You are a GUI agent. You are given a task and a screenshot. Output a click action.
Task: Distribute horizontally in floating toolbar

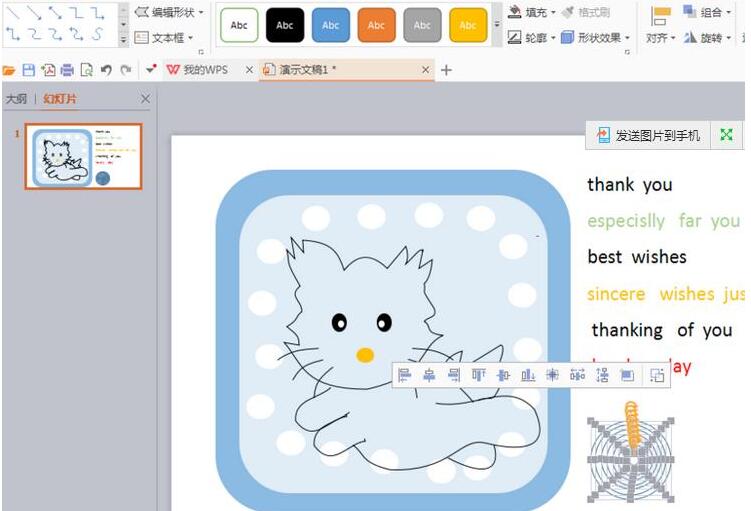coord(577,375)
